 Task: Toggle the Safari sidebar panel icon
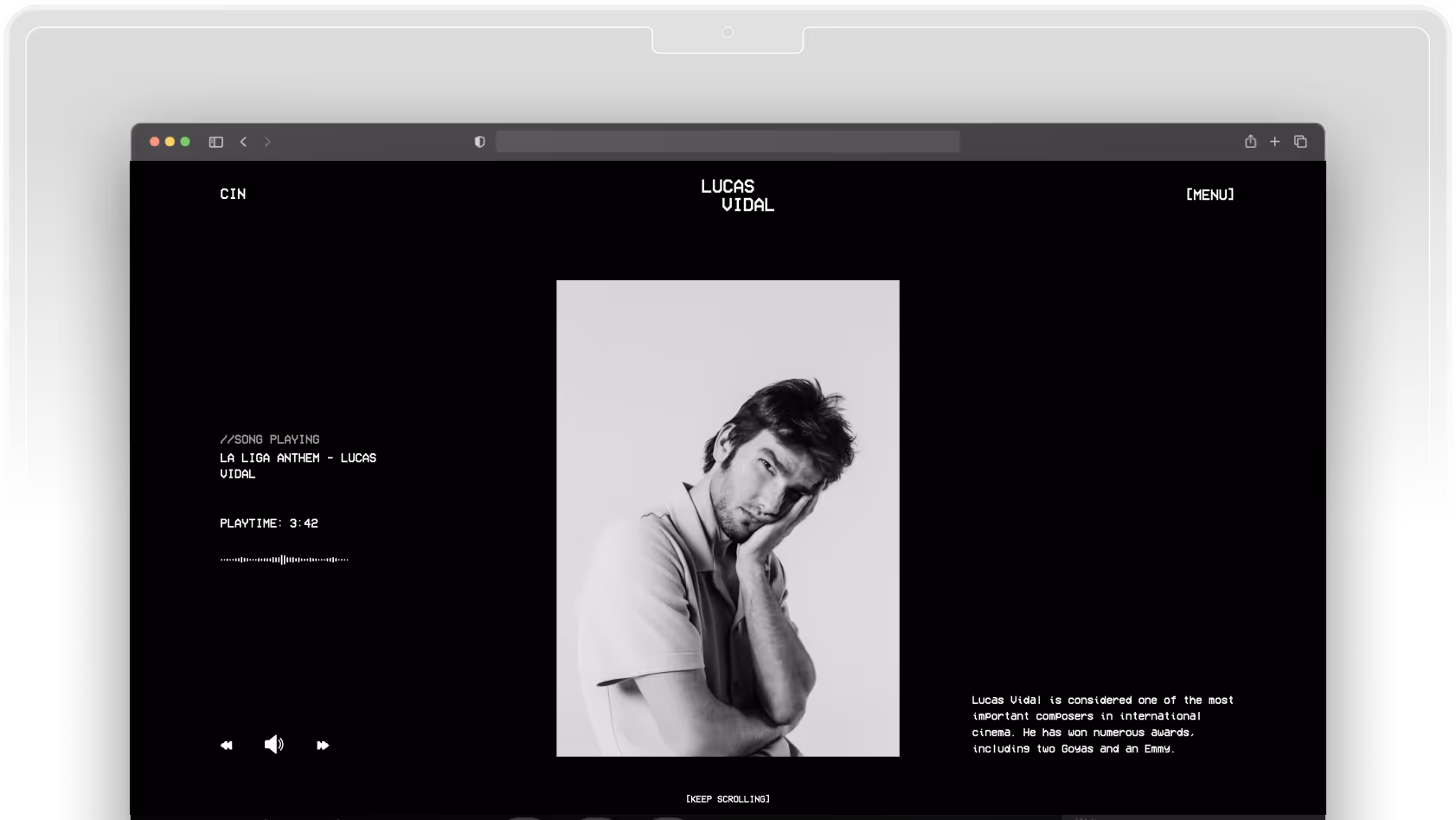[x=216, y=142]
